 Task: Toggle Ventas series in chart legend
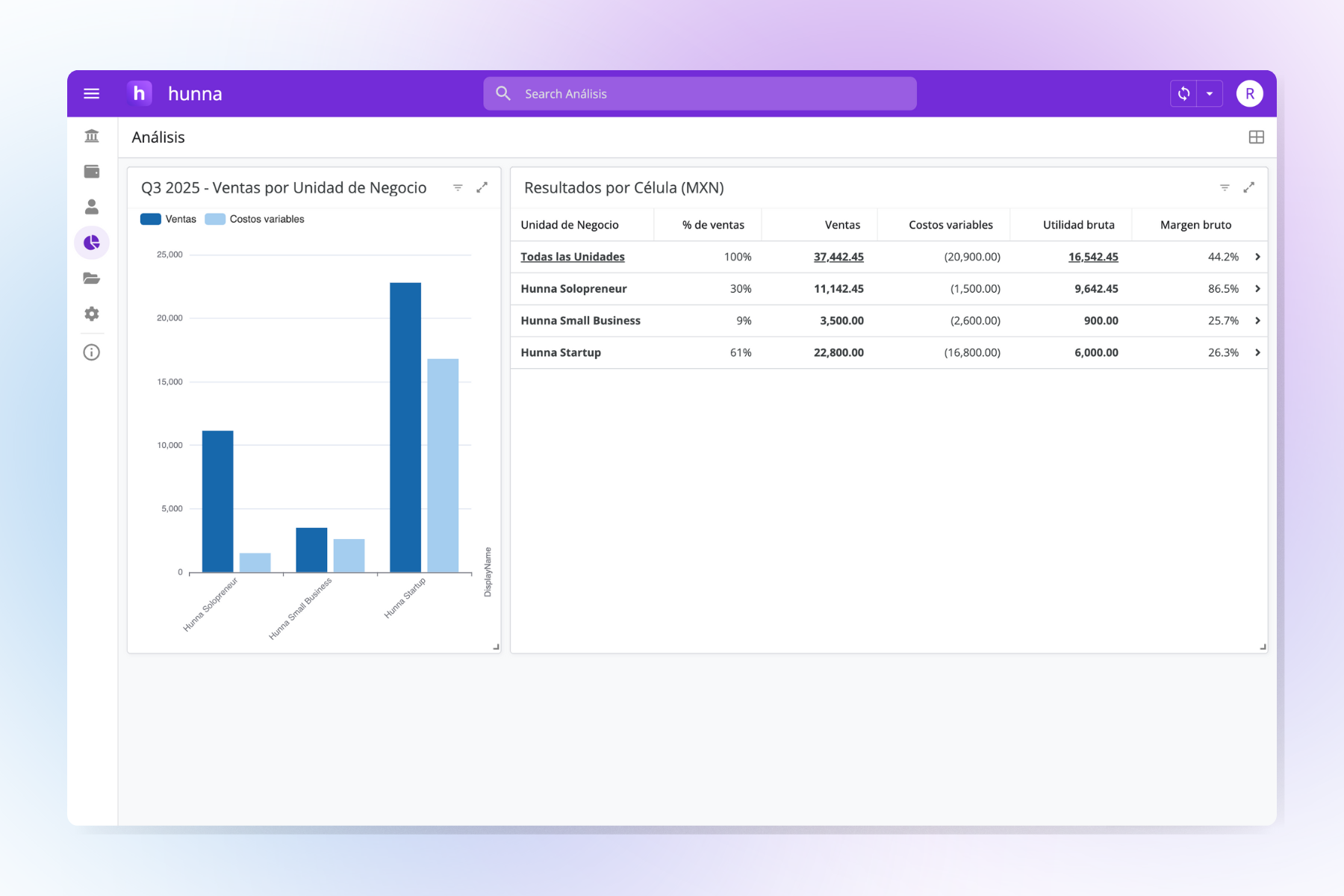click(169, 219)
